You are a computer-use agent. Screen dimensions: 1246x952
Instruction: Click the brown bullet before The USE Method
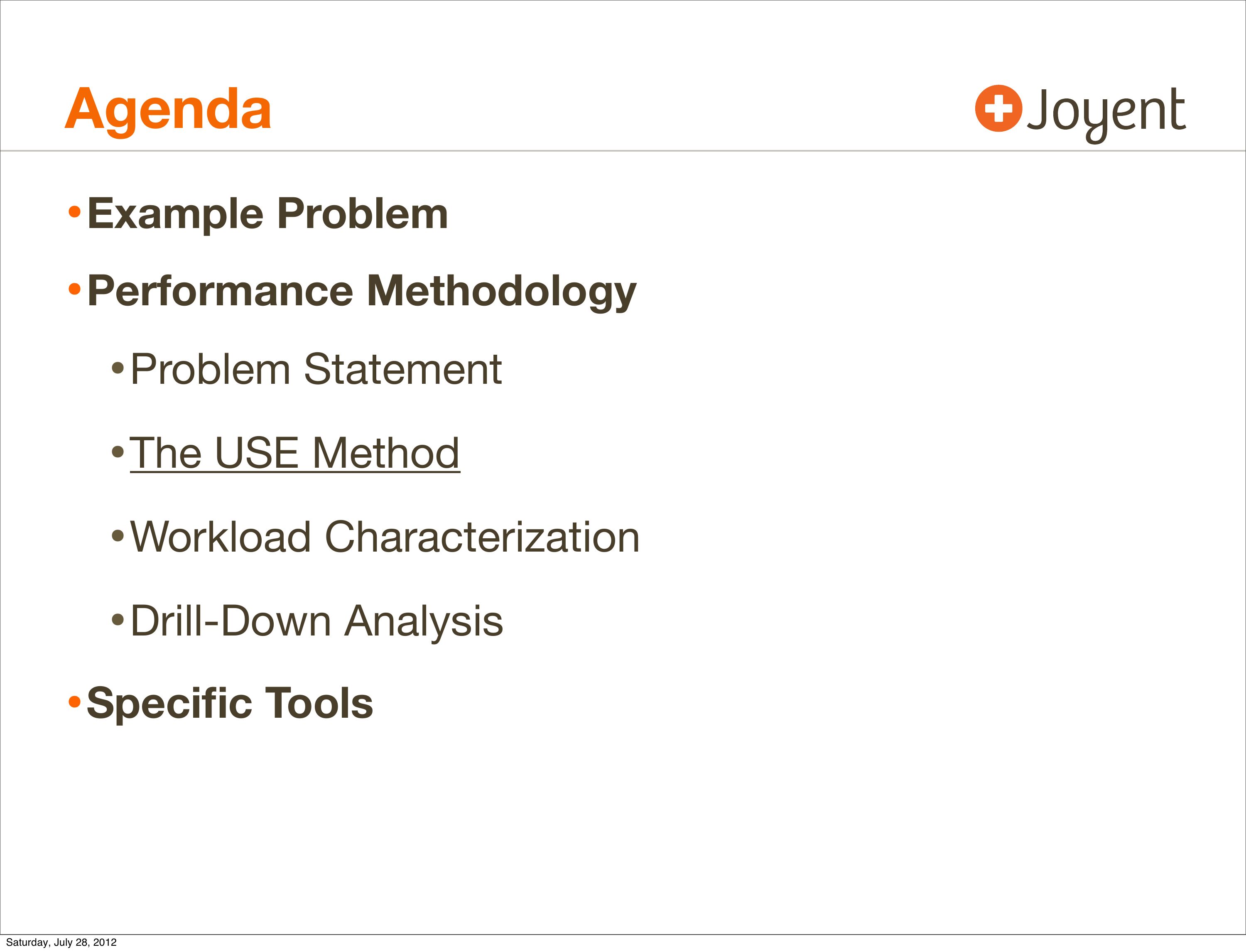point(117,451)
